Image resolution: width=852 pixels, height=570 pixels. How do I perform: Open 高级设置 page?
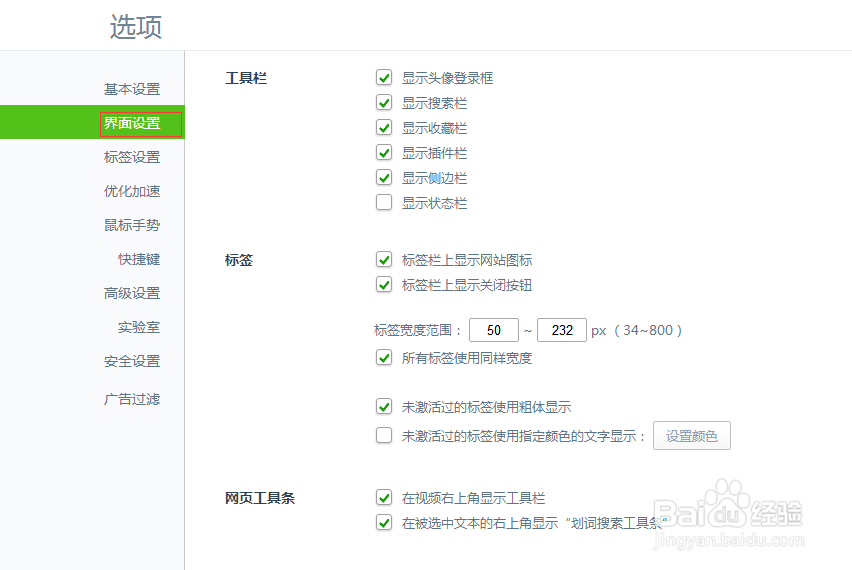point(132,293)
